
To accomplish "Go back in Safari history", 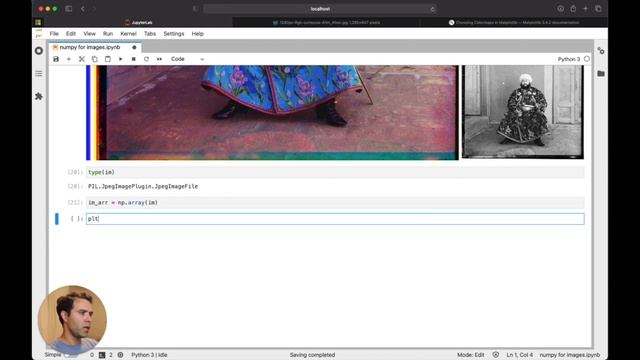I will click(82, 9).
